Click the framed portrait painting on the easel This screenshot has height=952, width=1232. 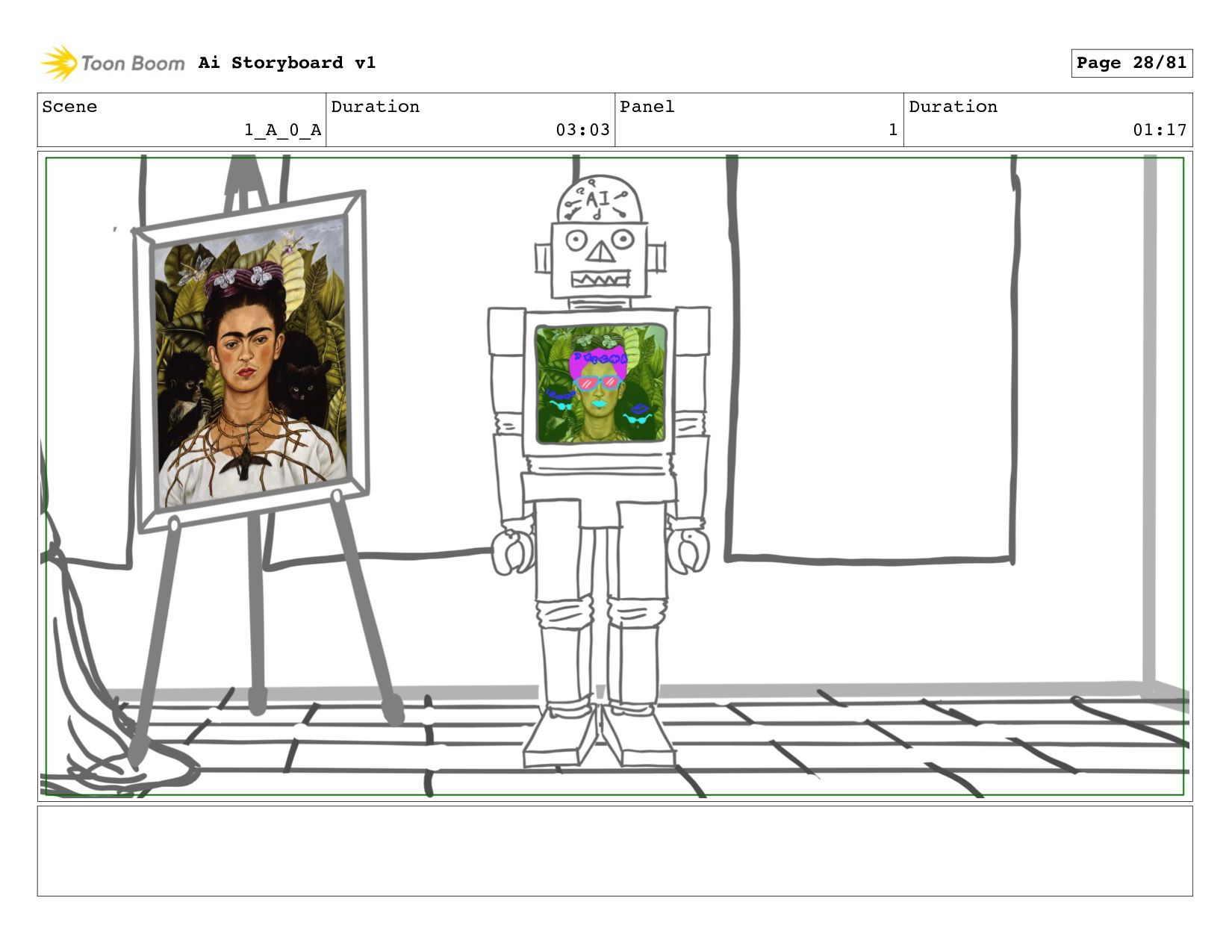tap(251, 361)
